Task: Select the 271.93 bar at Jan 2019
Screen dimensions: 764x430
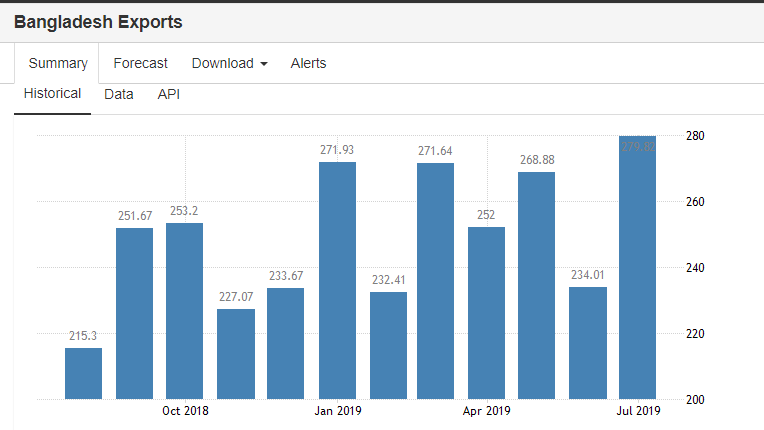Action: tap(337, 280)
